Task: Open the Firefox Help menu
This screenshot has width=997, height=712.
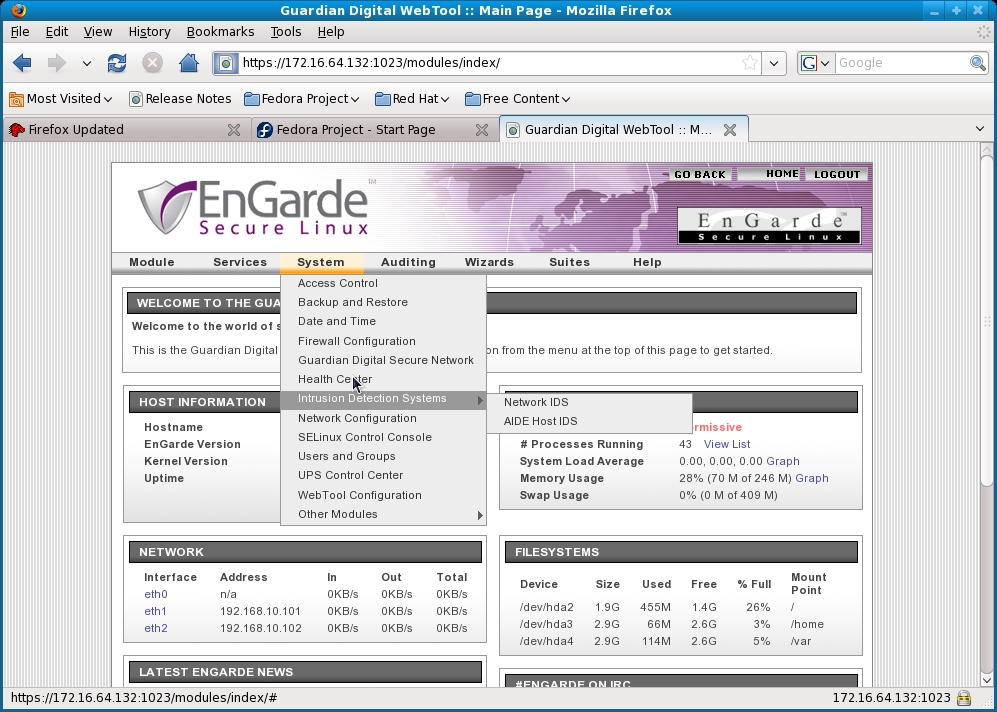Action: 331,32
